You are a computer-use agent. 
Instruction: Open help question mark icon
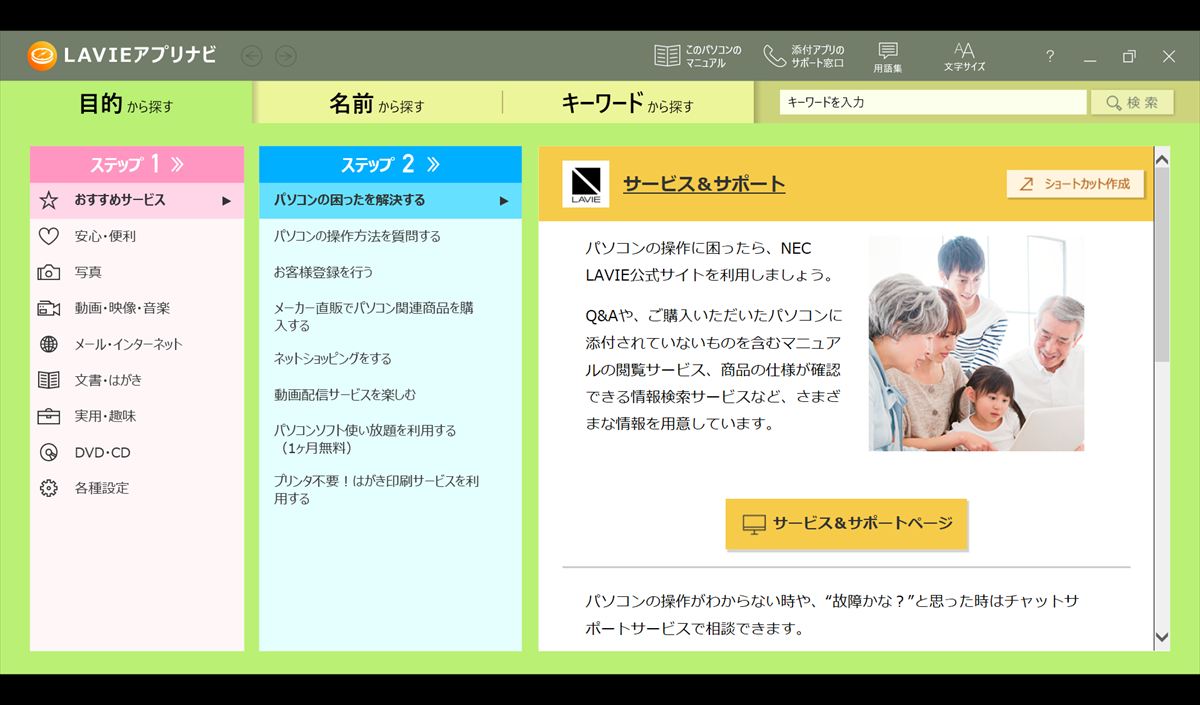click(1050, 56)
